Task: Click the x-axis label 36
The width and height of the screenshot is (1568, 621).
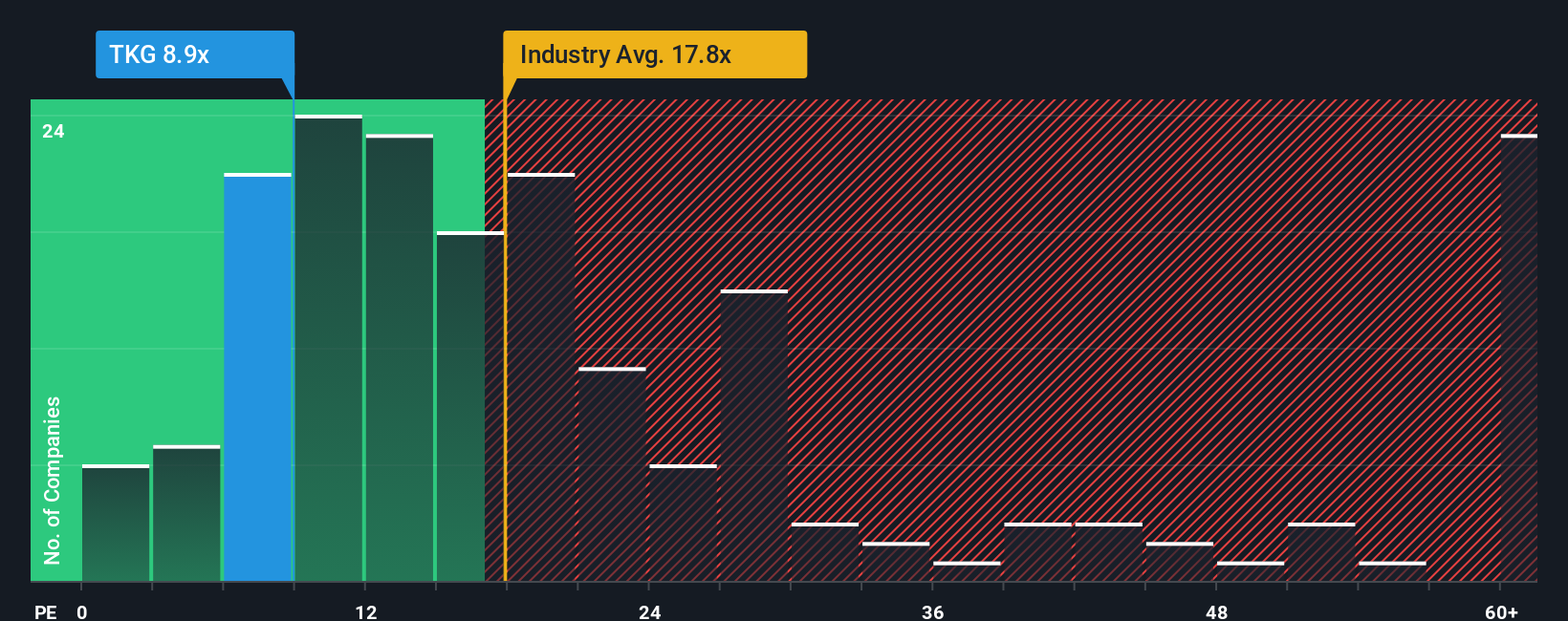Action: [933, 611]
